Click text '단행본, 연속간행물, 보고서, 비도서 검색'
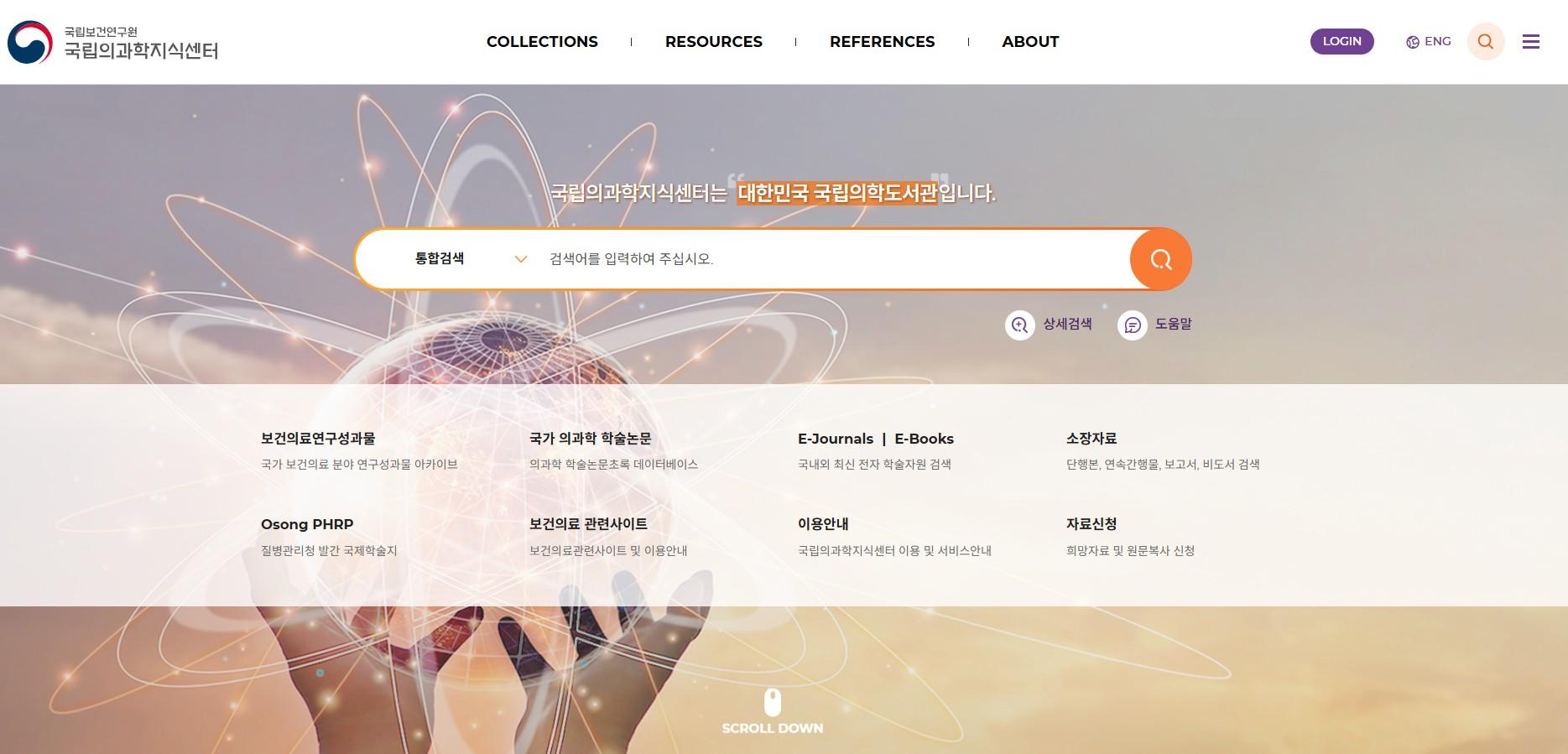 point(1163,465)
